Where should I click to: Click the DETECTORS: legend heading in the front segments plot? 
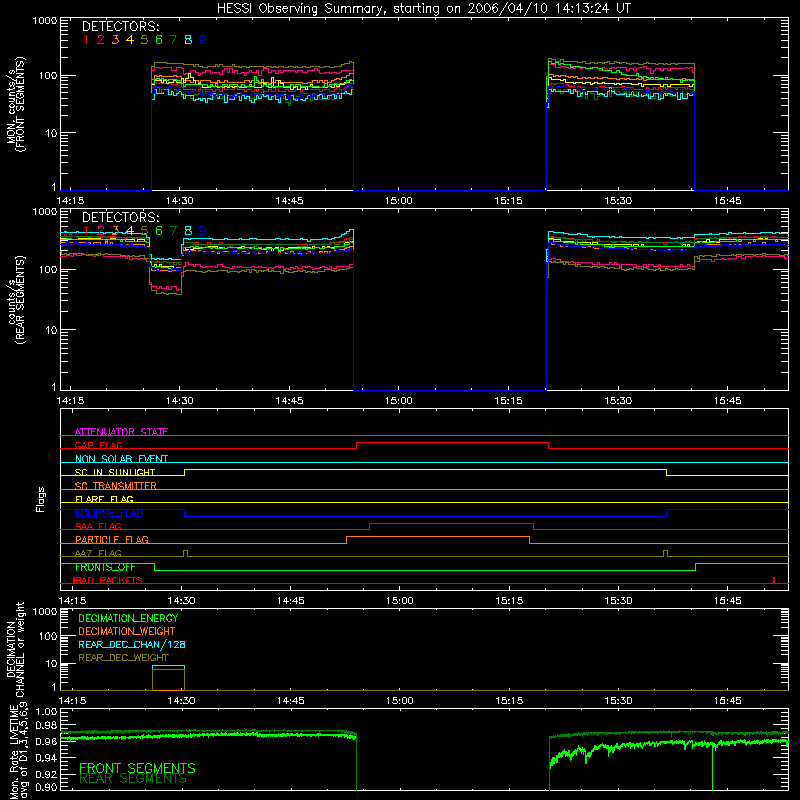pos(120,26)
